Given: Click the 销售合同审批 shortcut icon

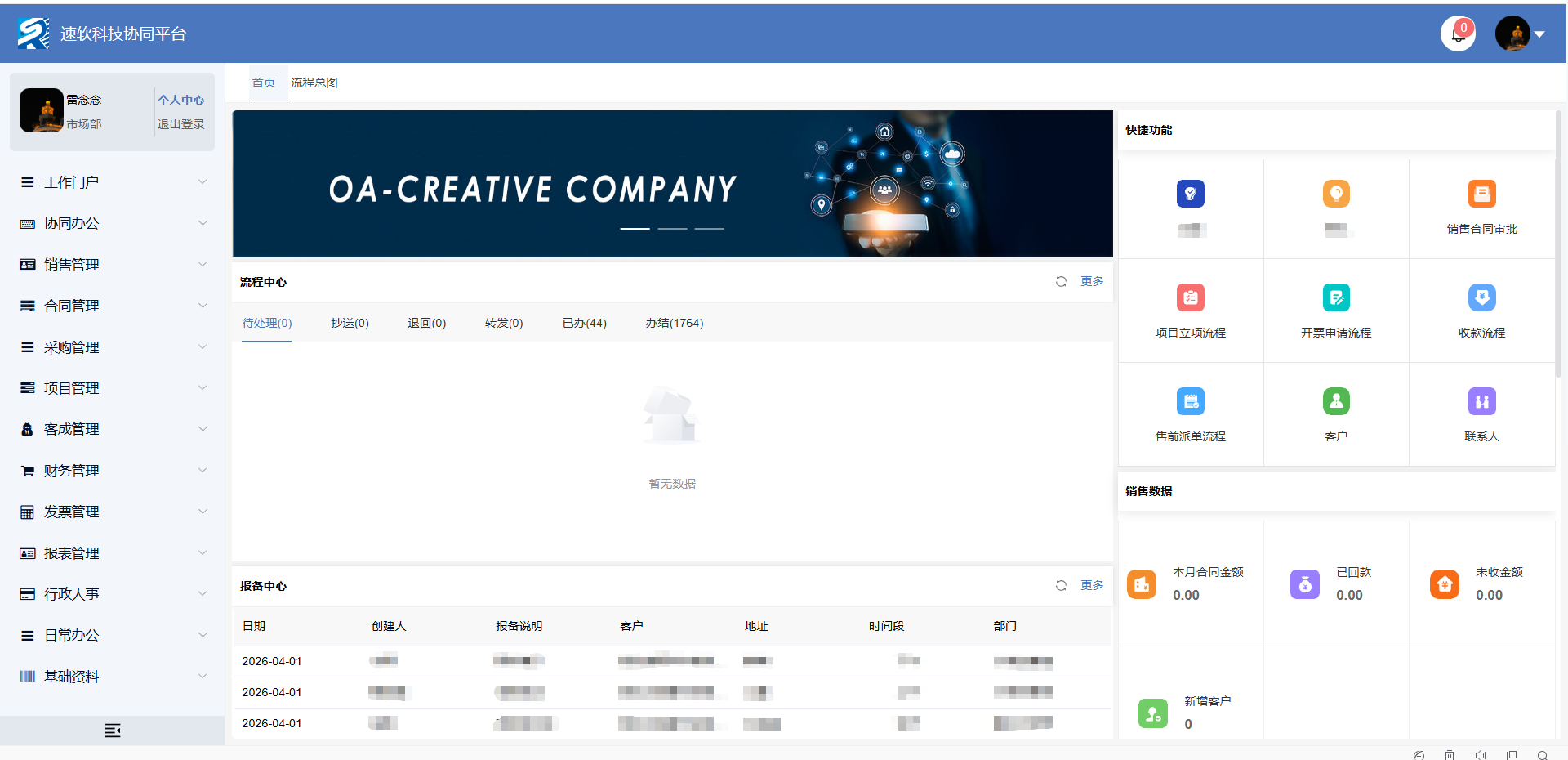Looking at the screenshot, I should pyautogui.click(x=1481, y=194).
